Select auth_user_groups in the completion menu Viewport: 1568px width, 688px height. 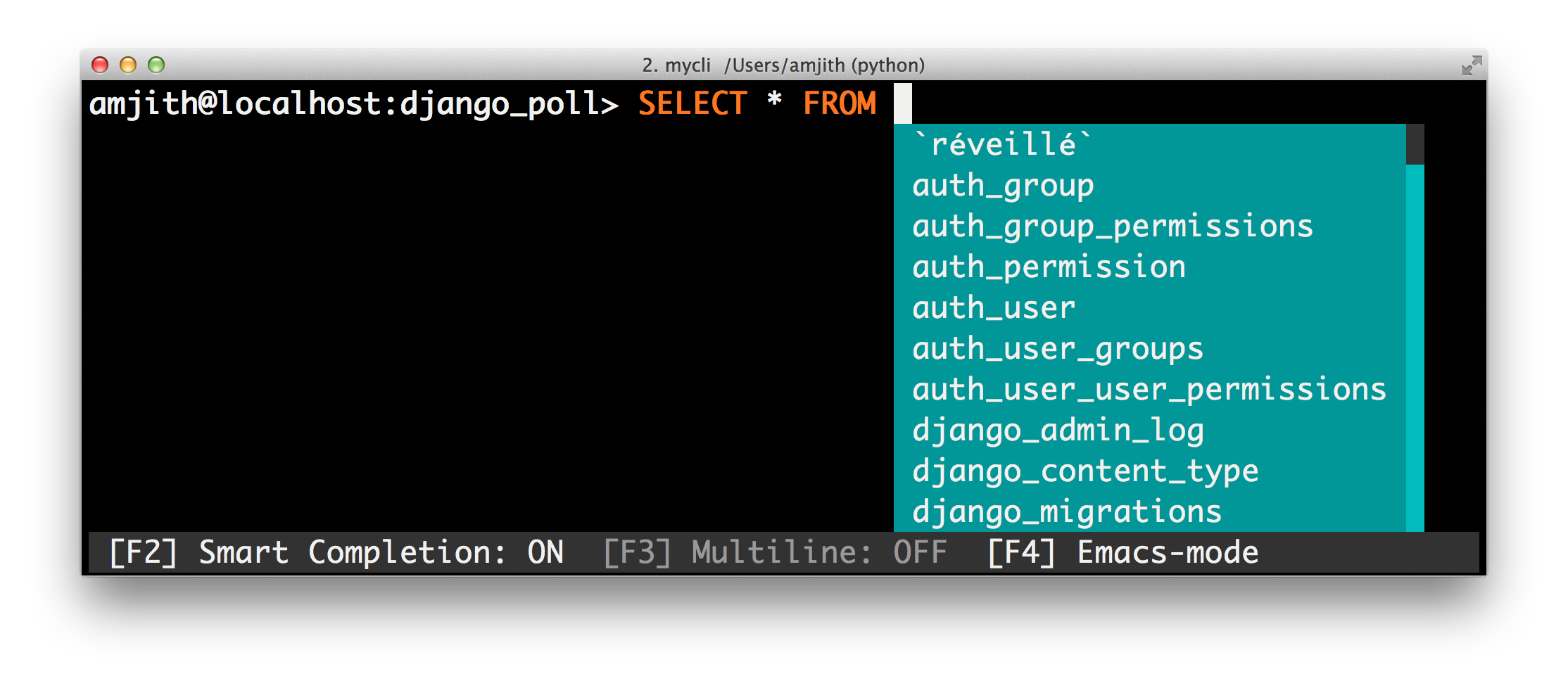pyautogui.click(x=1149, y=348)
